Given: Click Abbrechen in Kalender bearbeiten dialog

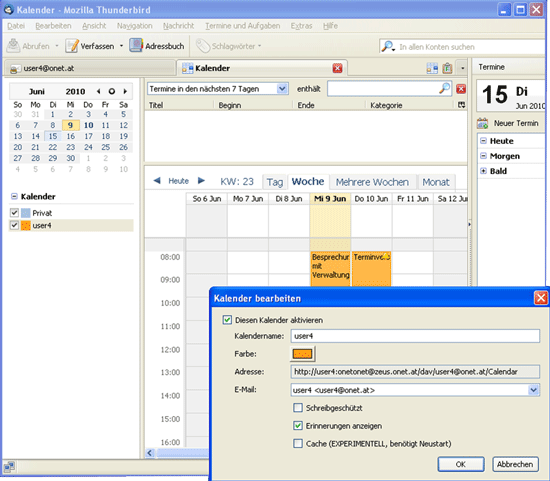Looking at the screenshot, I should 515,464.
